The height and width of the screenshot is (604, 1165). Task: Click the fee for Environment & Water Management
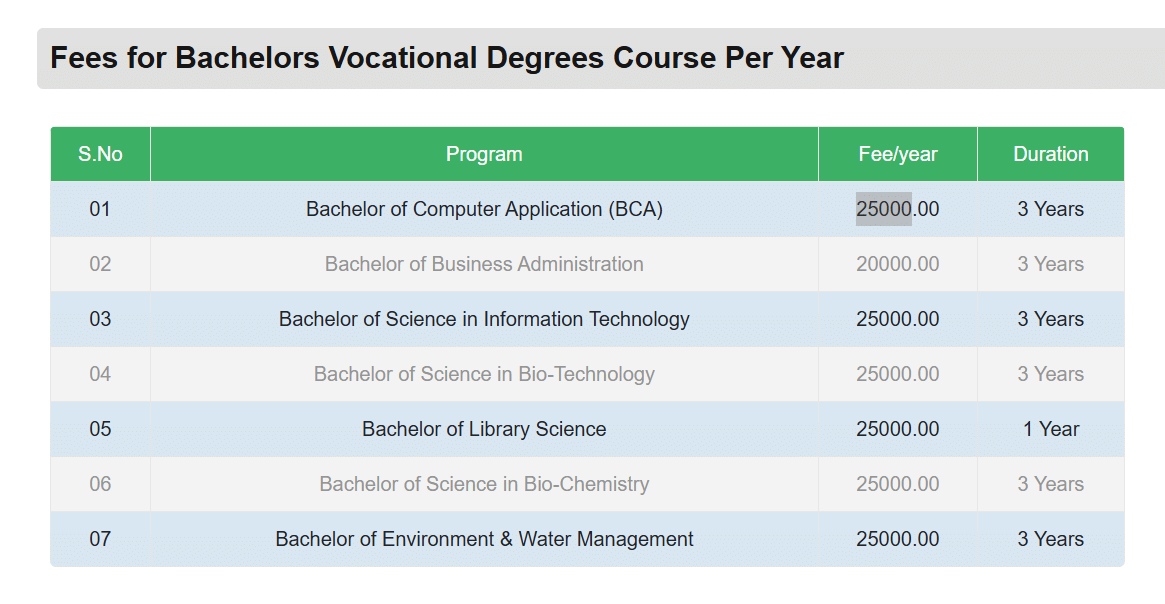(x=897, y=539)
